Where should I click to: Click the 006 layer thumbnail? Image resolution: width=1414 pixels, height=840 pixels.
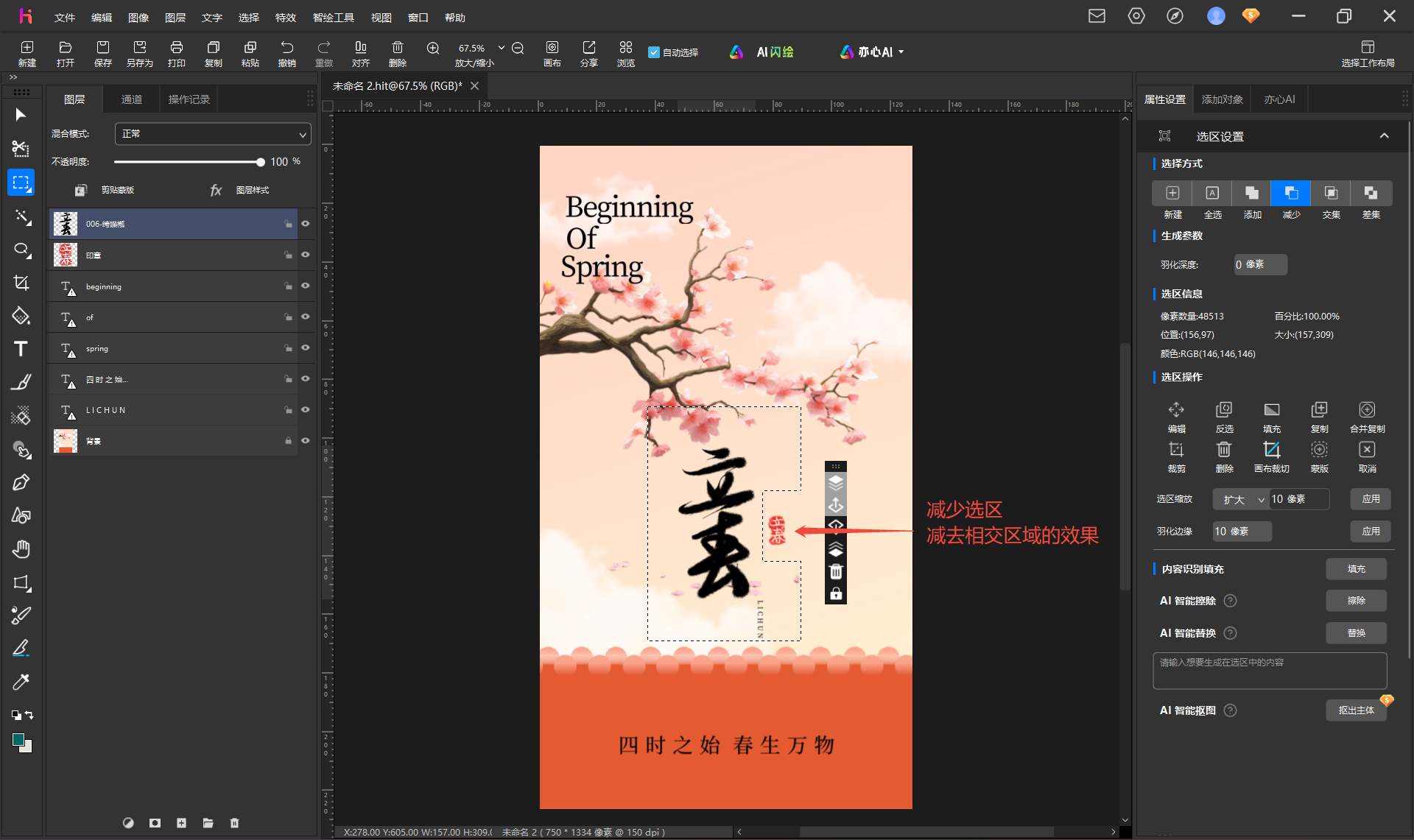66,224
